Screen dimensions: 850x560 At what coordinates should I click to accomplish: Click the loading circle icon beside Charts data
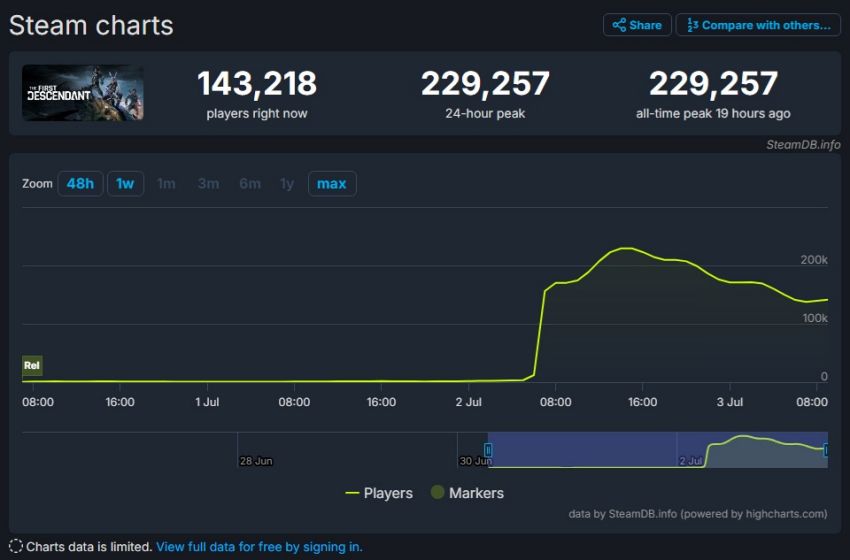[16, 546]
